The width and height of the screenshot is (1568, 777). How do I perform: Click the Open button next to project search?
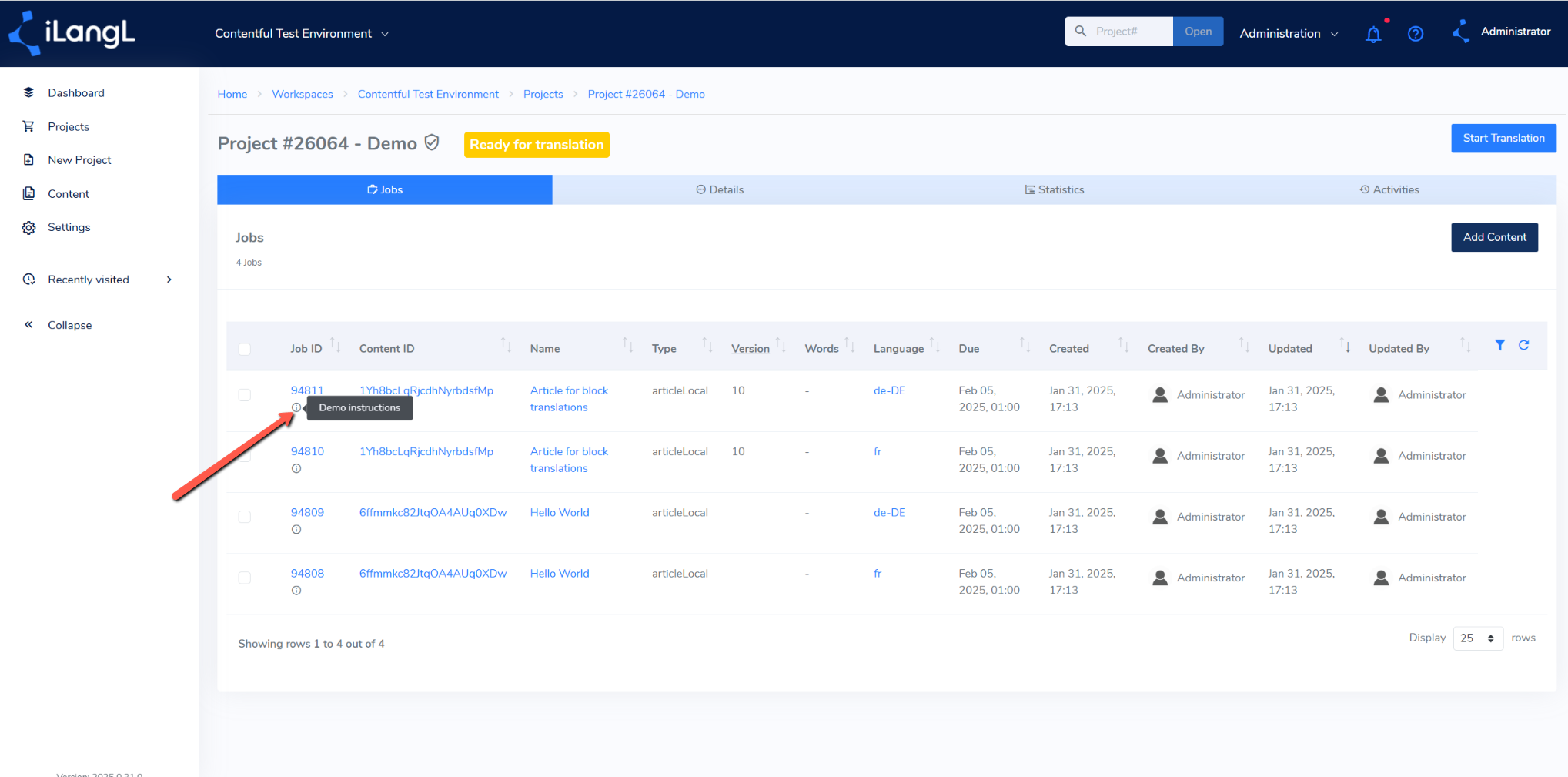pos(1198,32)
